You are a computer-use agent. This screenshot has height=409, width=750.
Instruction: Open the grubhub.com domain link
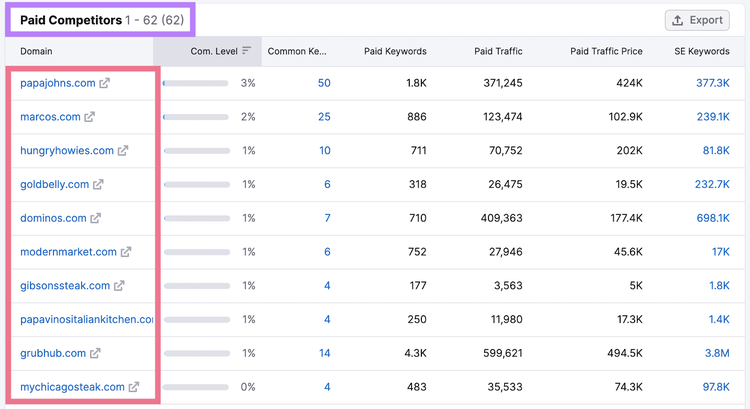[x=53, y=353]
